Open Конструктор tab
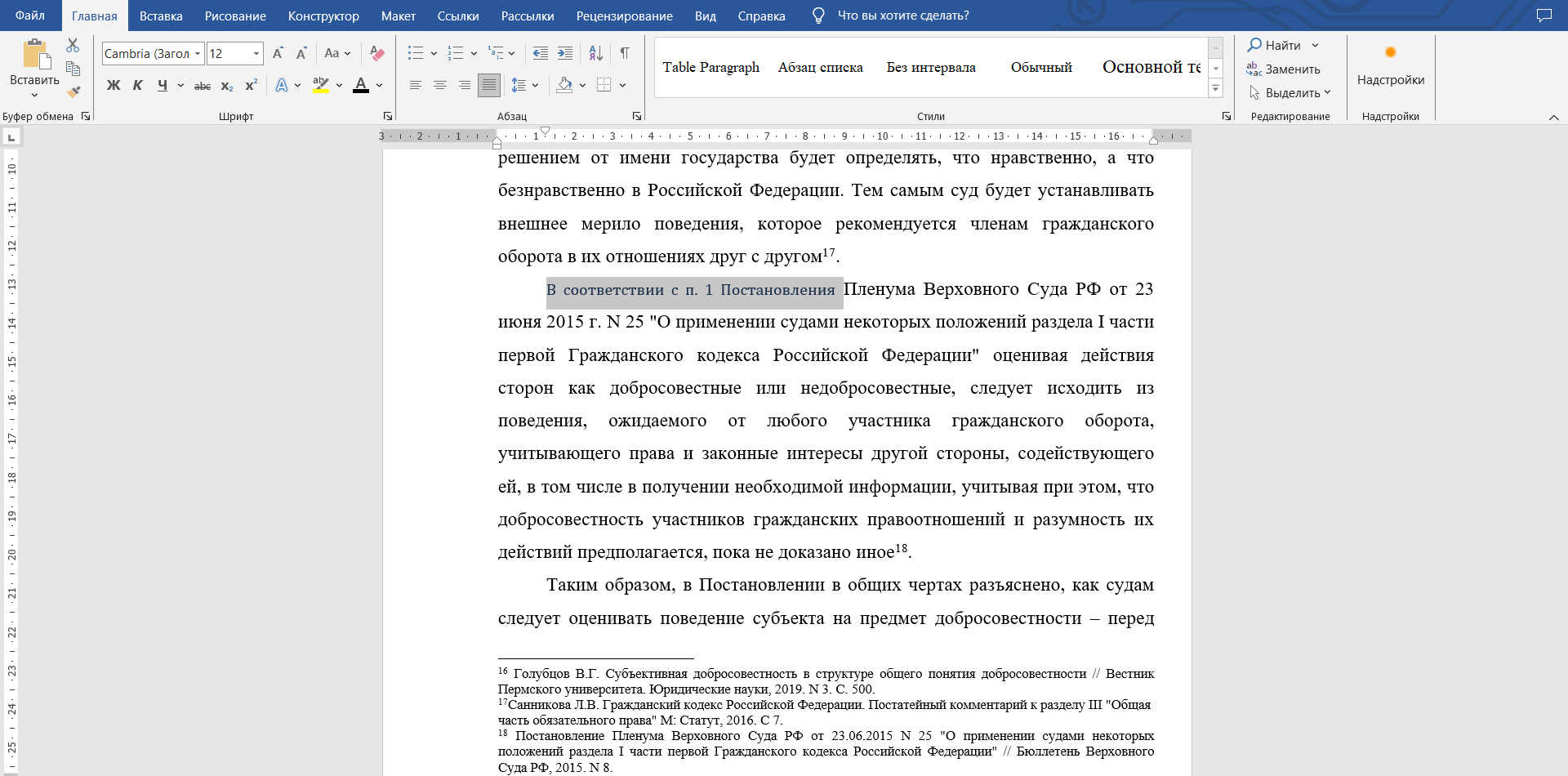The image size is (1568, 776). point(323,16)
